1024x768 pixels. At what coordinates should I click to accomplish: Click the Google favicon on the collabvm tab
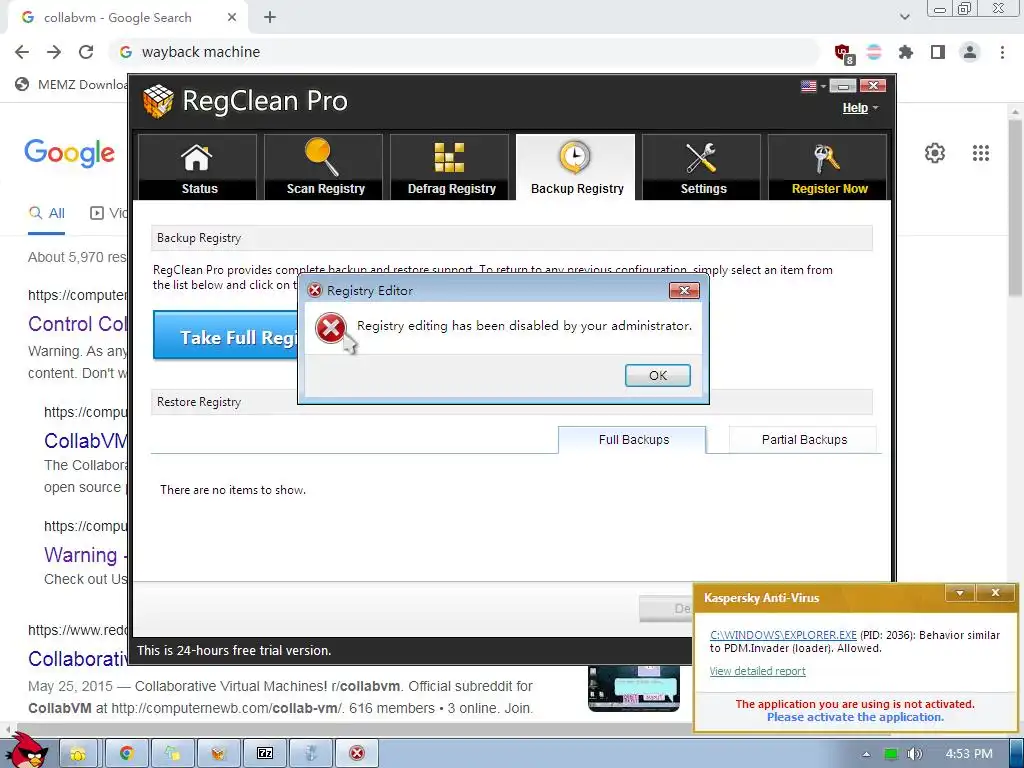pos(27,18)
